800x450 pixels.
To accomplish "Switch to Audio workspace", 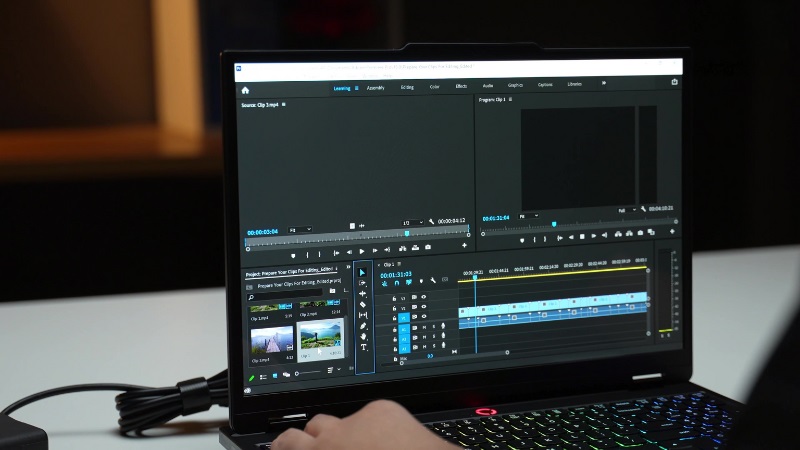I will coord(488,86).
